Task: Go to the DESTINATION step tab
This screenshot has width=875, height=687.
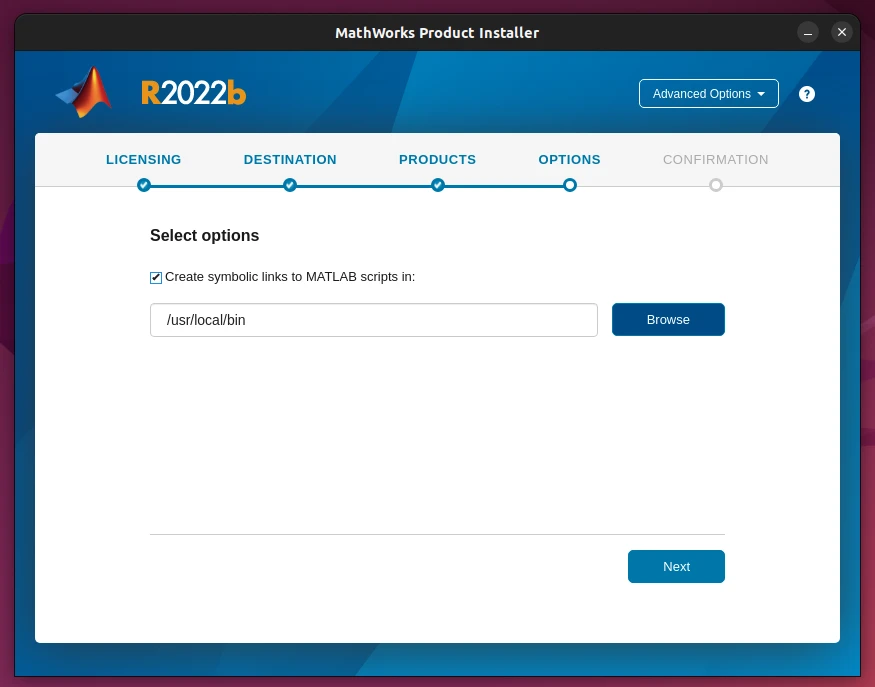Action: 290,160
